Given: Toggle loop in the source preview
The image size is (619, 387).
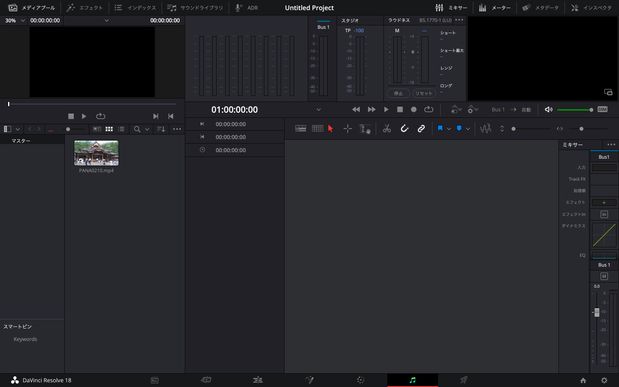Looking at the screenshot, I should (100, 116).
